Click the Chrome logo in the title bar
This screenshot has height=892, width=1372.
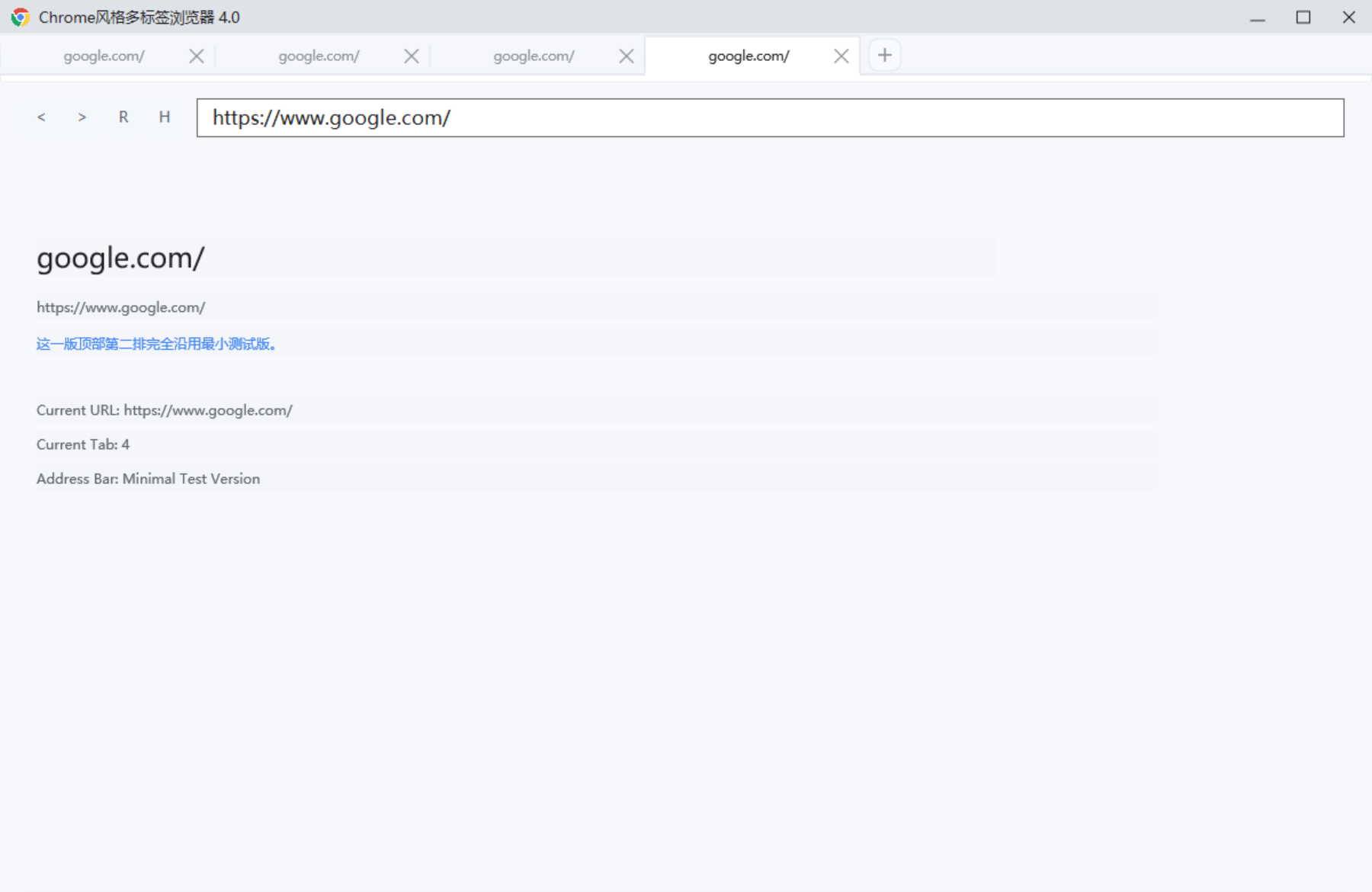pos(21,18)
